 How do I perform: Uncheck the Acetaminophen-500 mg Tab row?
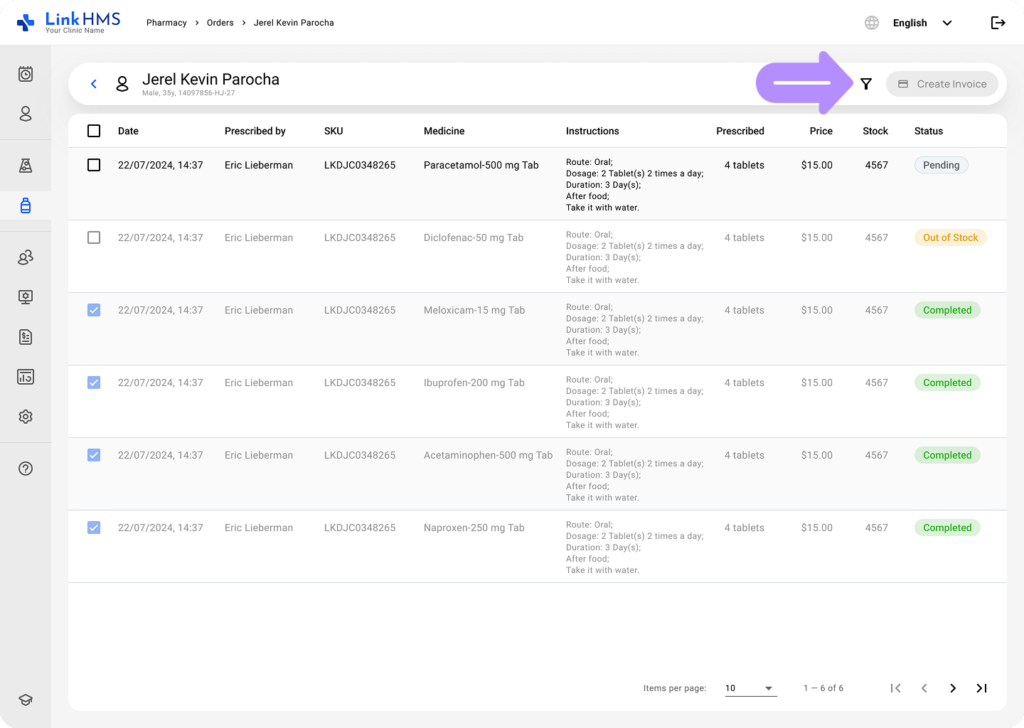pyautogui.click(x=94, y=455)
